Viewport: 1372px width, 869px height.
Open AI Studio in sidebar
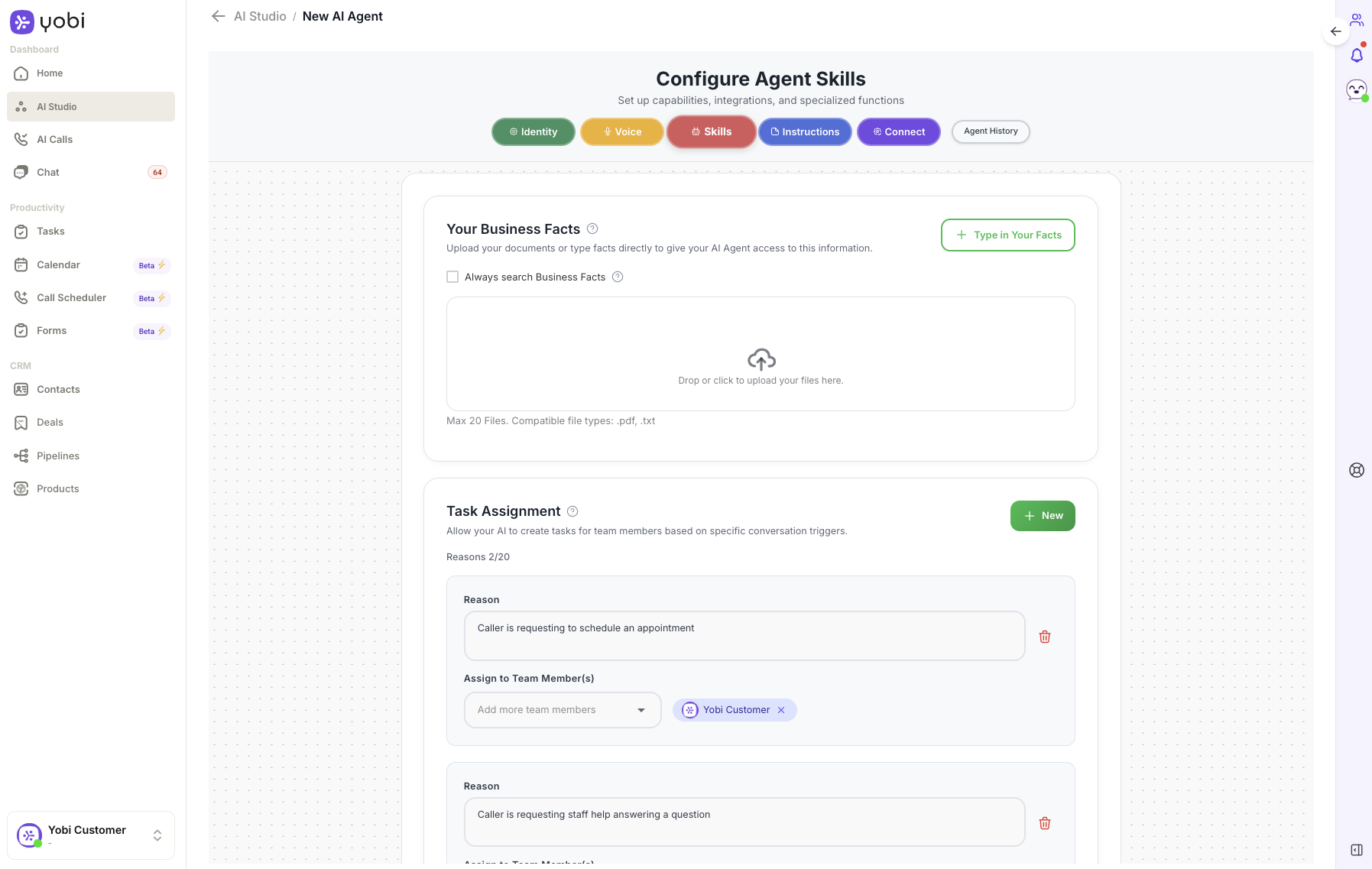pos(91,106)
